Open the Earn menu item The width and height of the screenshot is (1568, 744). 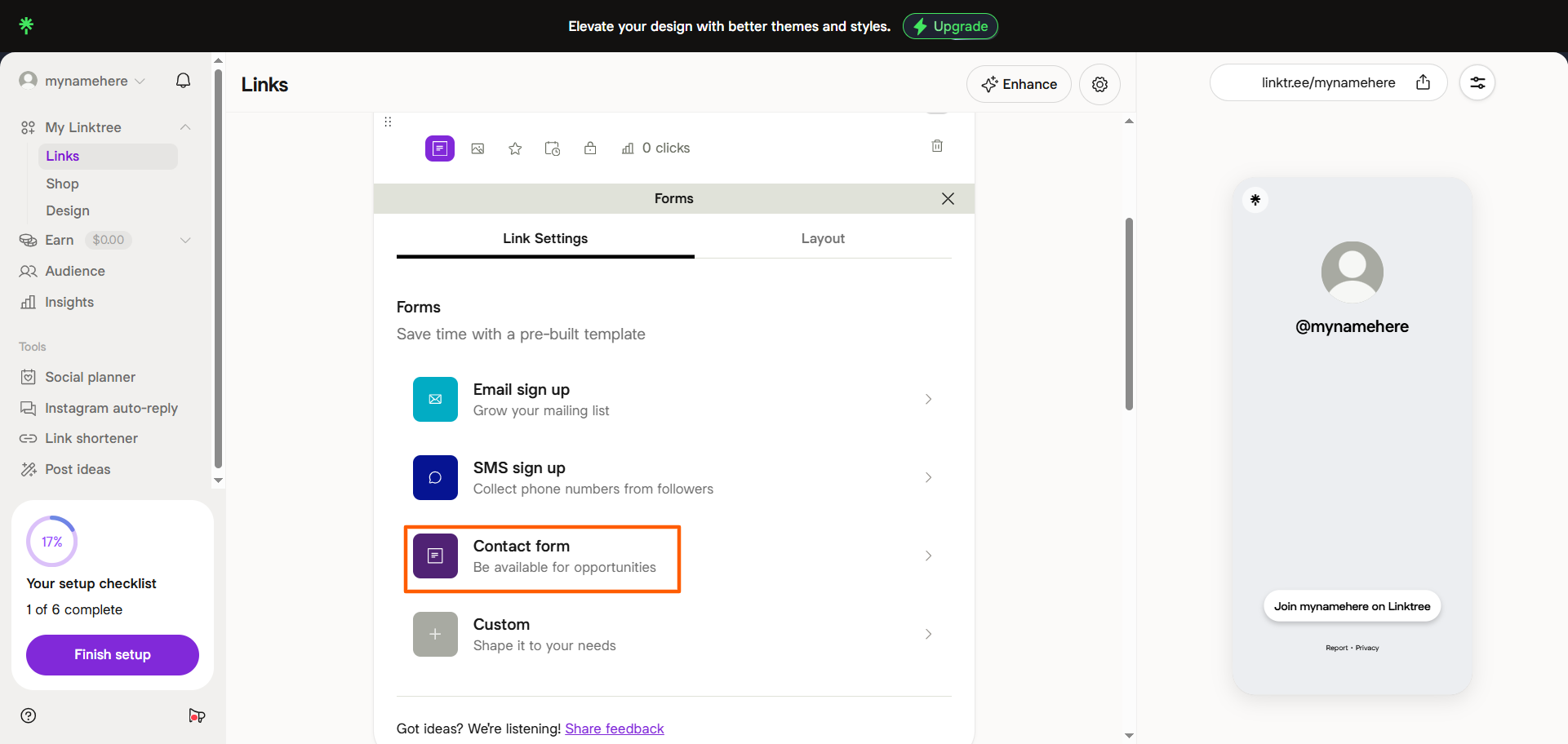click(60, 240)
